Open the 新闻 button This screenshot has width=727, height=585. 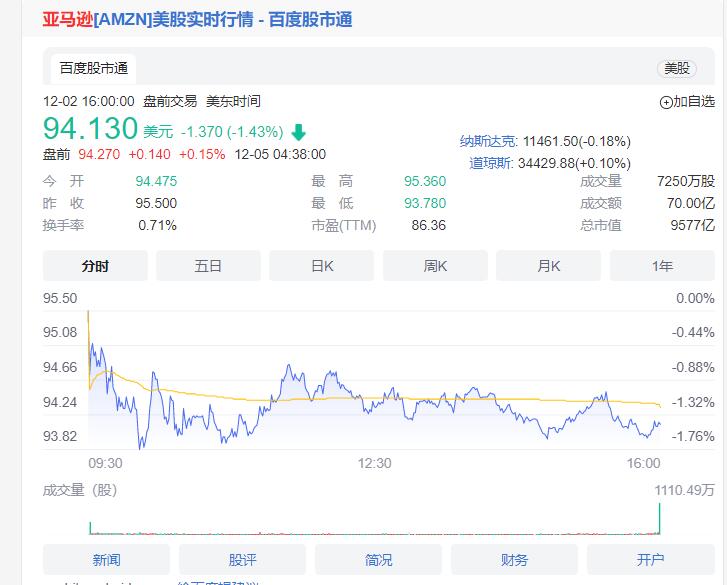pyautogui.click(x=106, y=560)
